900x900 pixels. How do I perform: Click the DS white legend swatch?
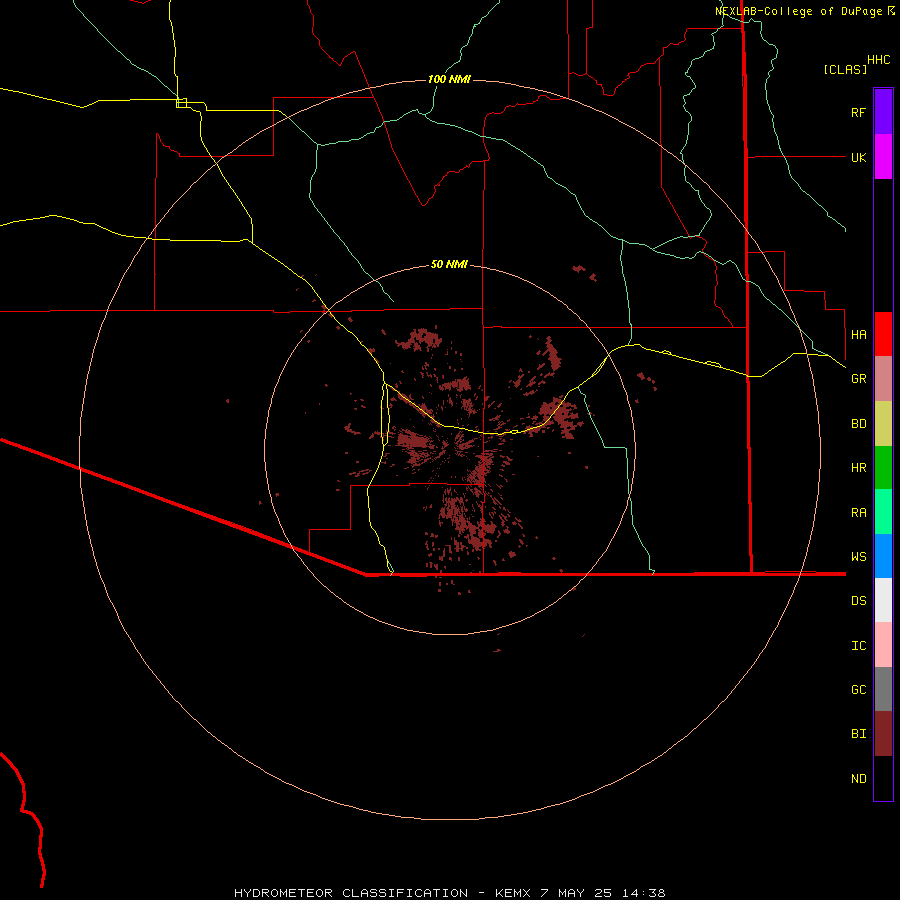pyautogui.click(x=883, y=600)
